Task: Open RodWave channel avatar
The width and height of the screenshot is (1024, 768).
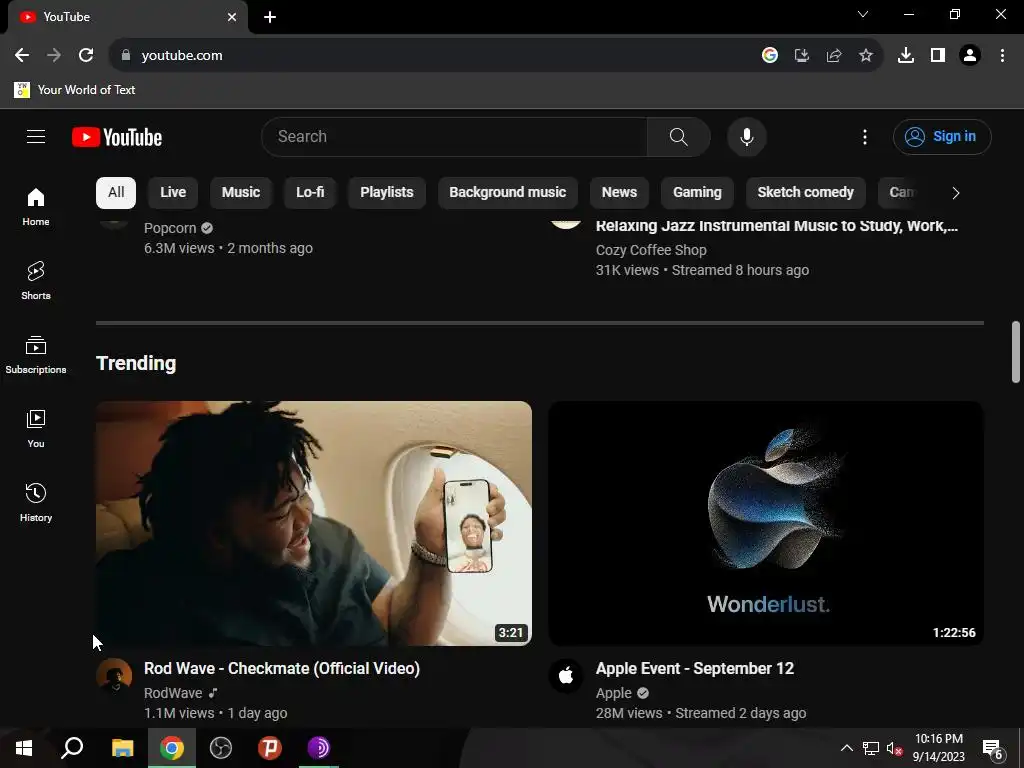Action: point(114,675)
